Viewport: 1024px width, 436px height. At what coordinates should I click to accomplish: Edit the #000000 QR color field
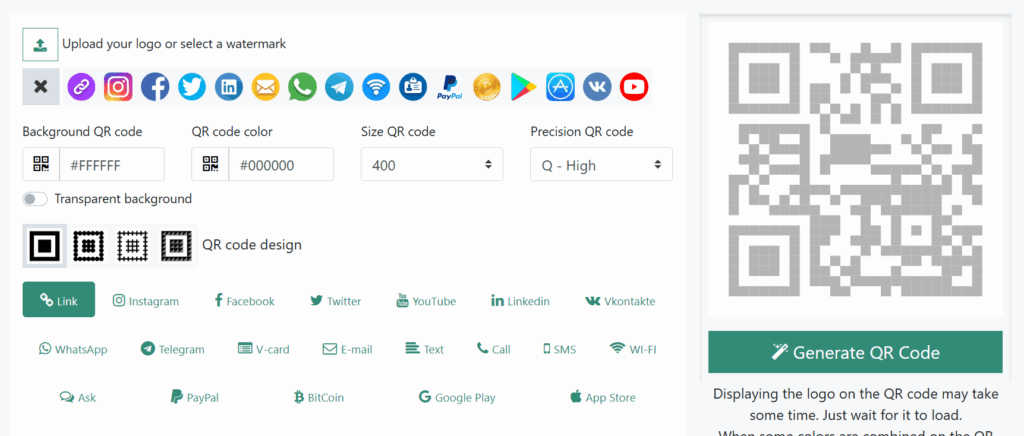[281, 164]
